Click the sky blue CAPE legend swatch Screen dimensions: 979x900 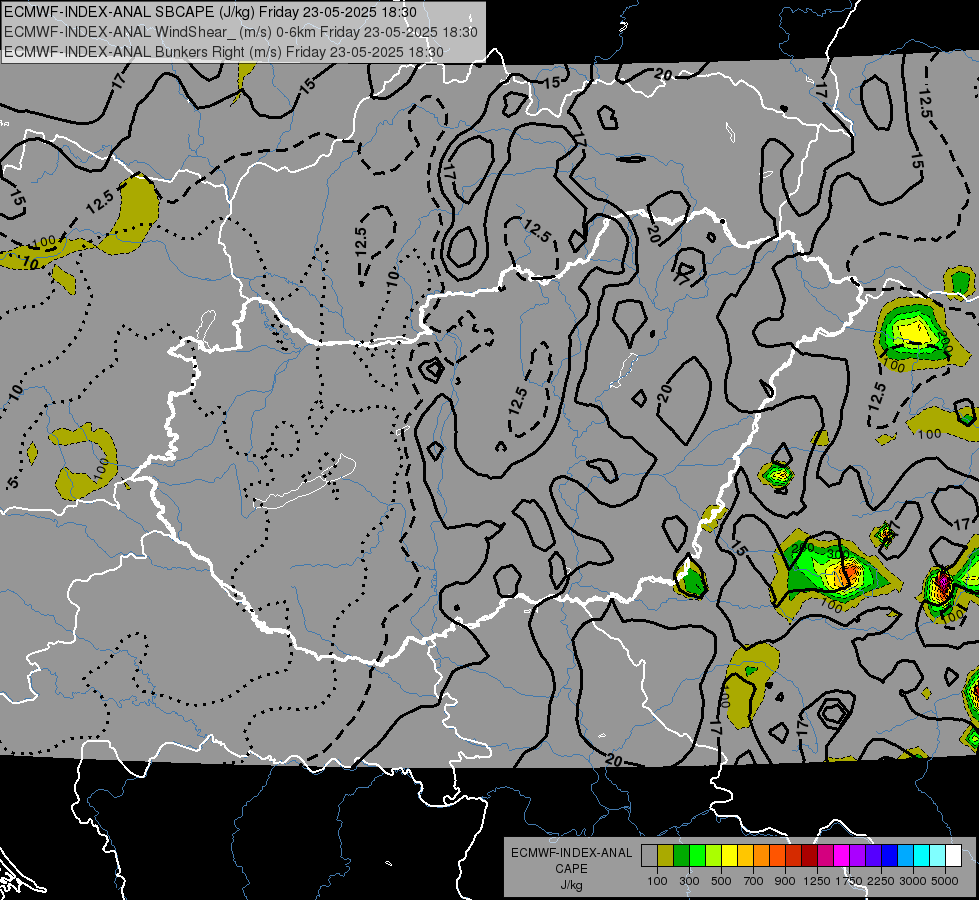click(906, 856)
